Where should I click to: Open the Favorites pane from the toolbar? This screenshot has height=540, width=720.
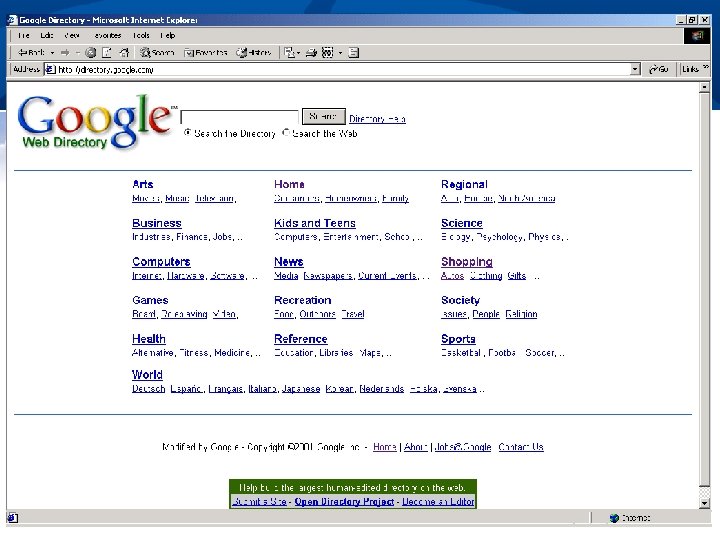coord(206,52)
